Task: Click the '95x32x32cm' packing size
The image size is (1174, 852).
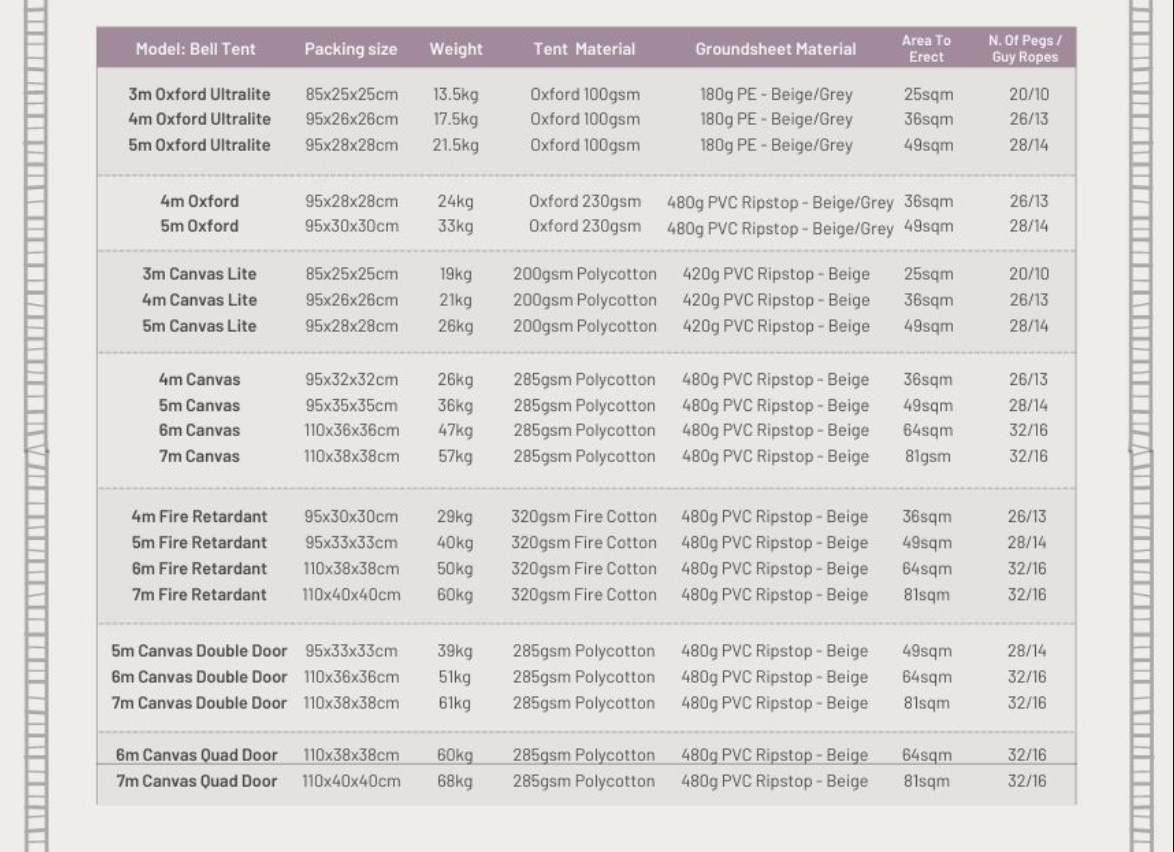Action: (x=351, y=380)
